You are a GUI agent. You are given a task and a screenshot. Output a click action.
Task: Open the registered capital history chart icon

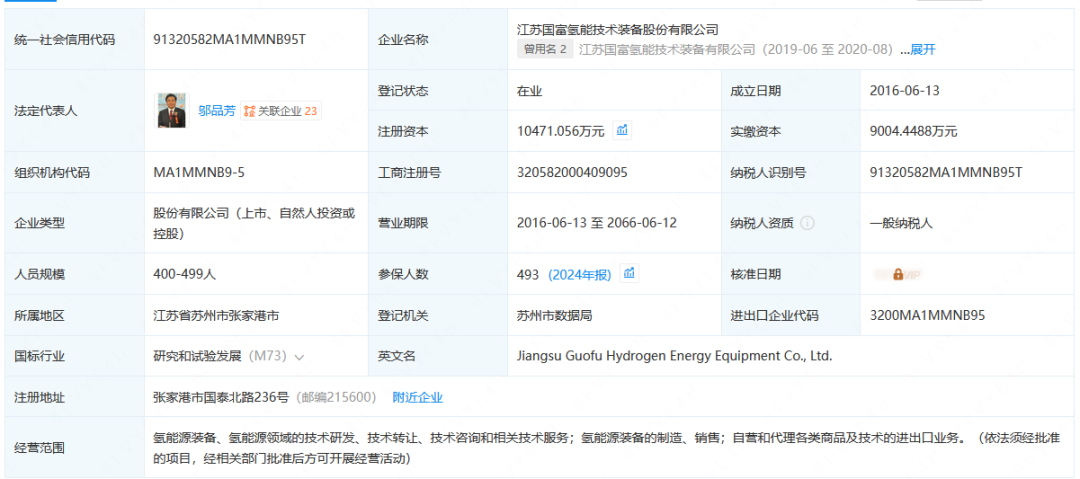tap(622, 130)
